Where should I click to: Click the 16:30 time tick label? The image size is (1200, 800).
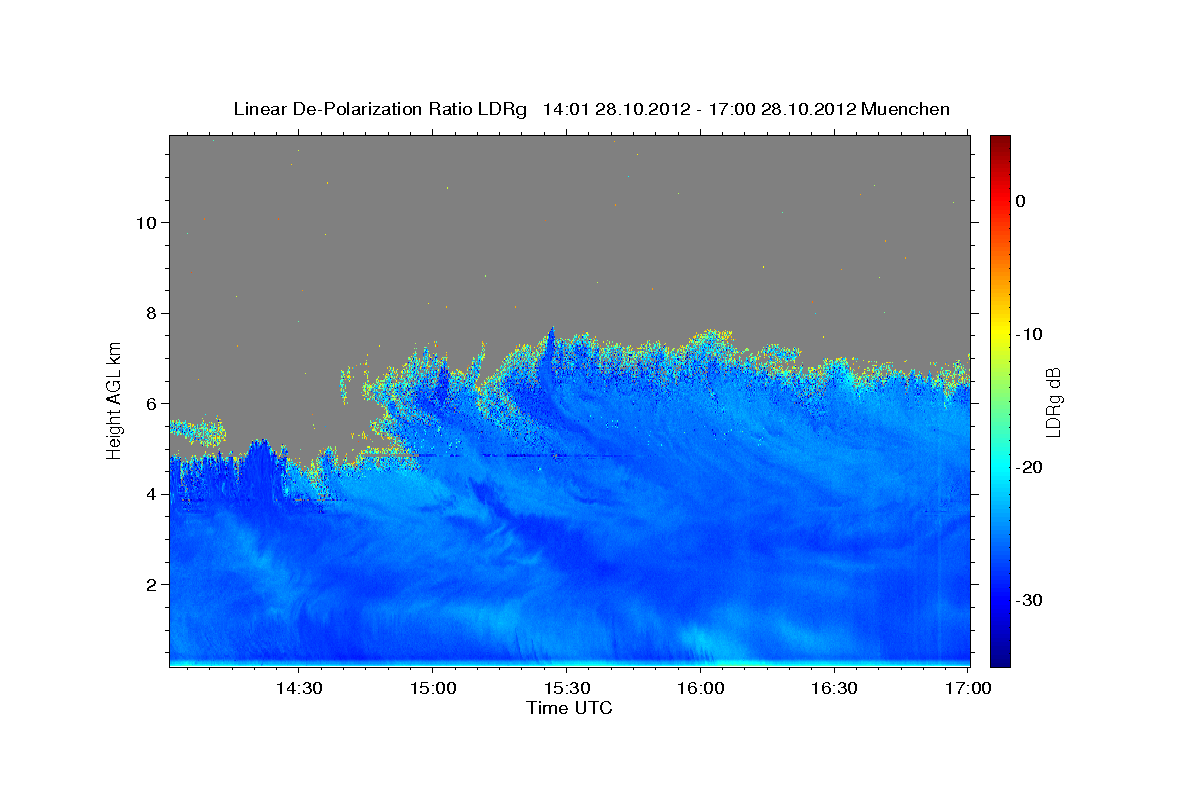pos(834,689)
